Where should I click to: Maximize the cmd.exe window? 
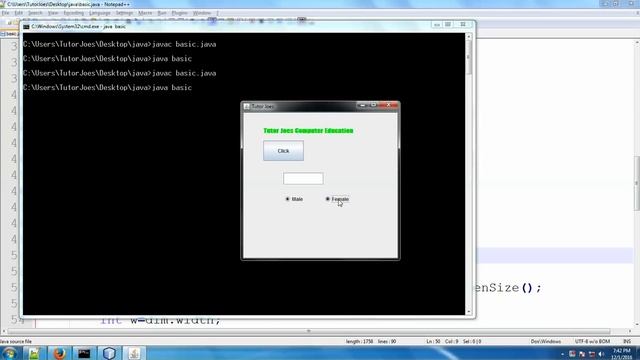click(x=448, y=25)
